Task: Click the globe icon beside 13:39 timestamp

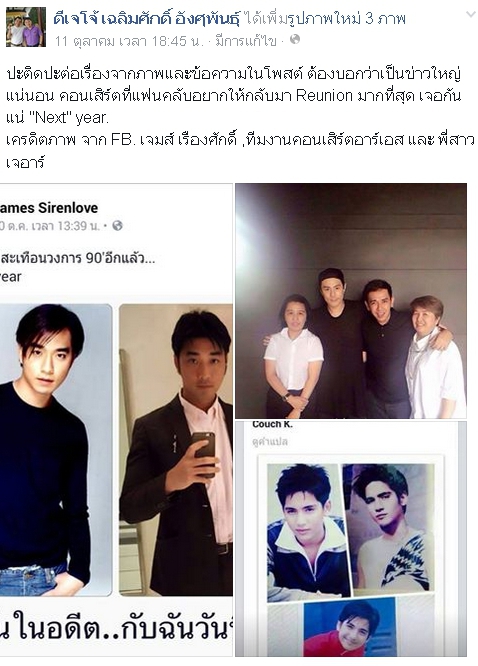Action: (117, 226)
